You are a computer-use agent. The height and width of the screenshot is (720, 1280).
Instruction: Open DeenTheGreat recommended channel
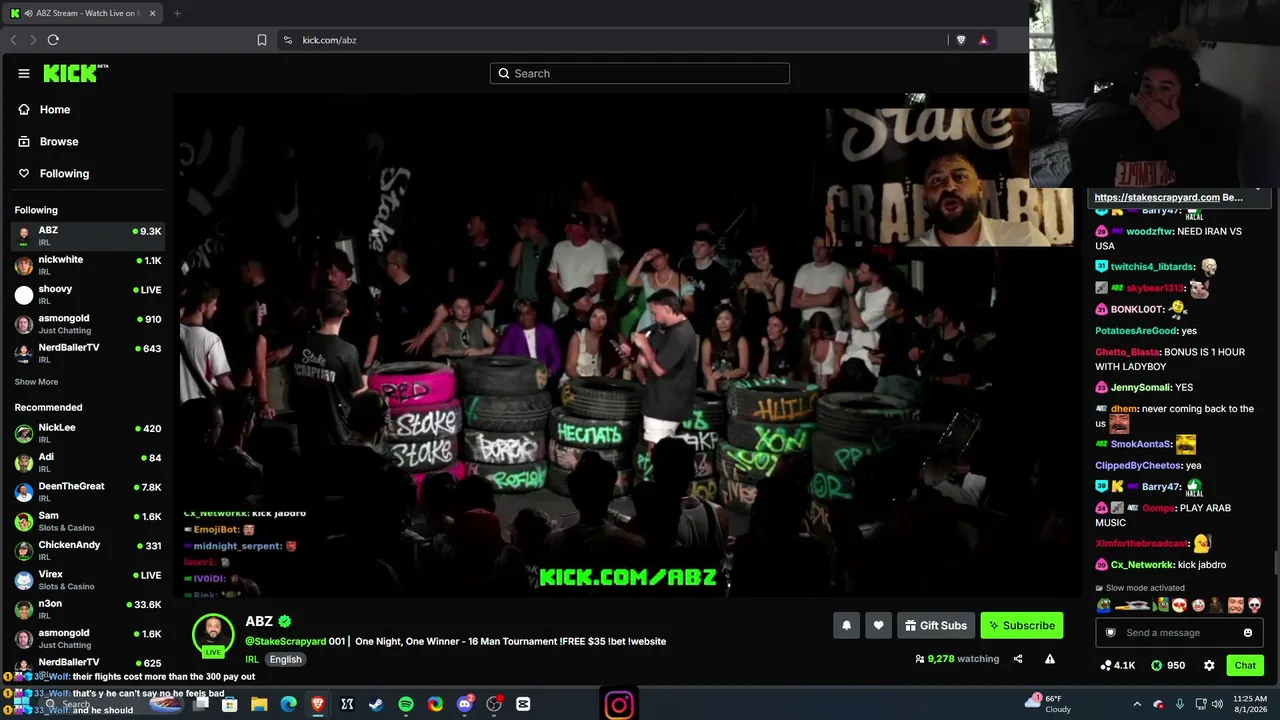click(x=88, y=492)
